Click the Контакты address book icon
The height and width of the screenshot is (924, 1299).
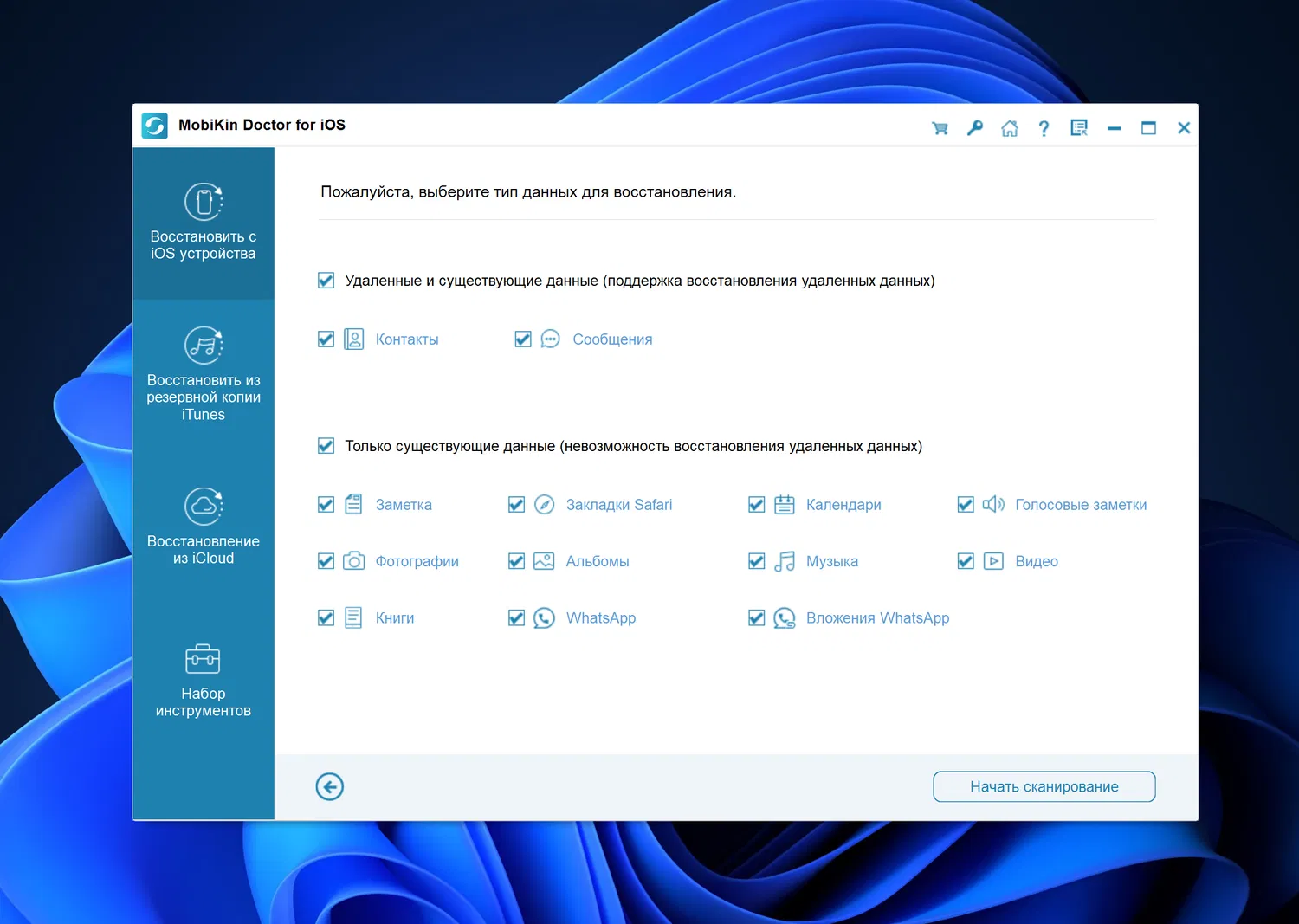coord(353,339)
